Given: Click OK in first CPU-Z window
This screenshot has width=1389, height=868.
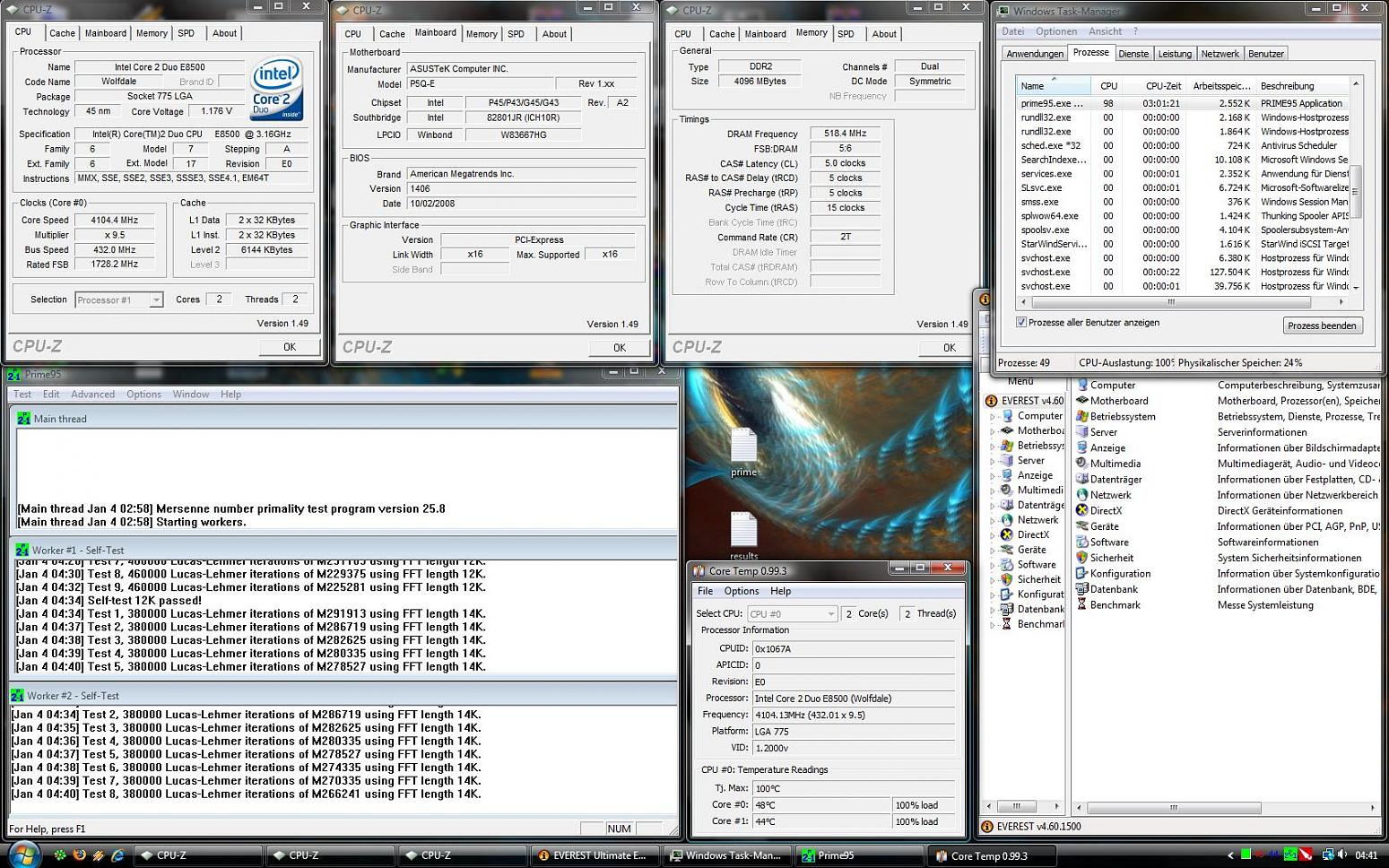Looking at the screenshot, I should pos(290,347).
